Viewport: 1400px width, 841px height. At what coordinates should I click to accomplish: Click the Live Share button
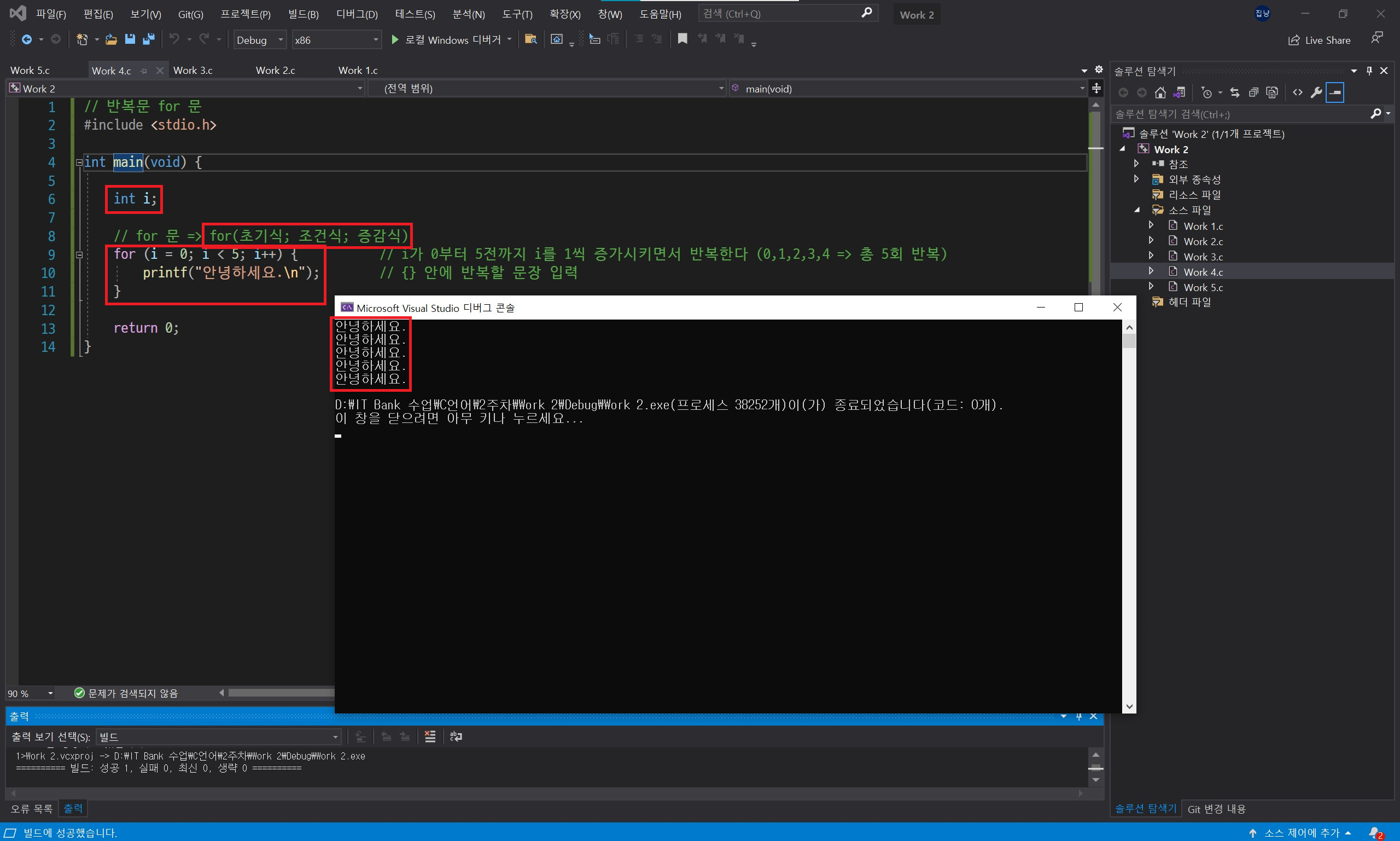(x=1319, y=40)
